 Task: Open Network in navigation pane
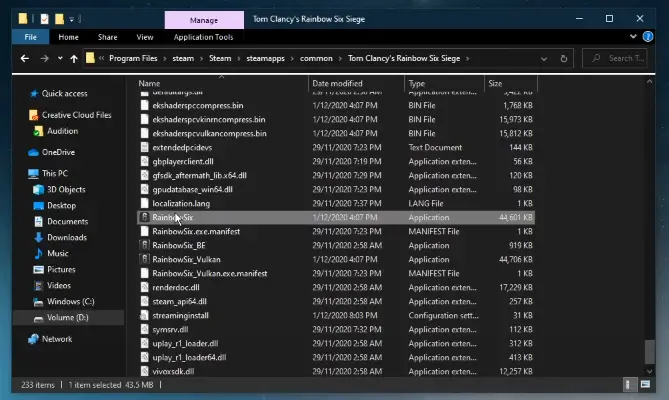click(x=57, y=339)
